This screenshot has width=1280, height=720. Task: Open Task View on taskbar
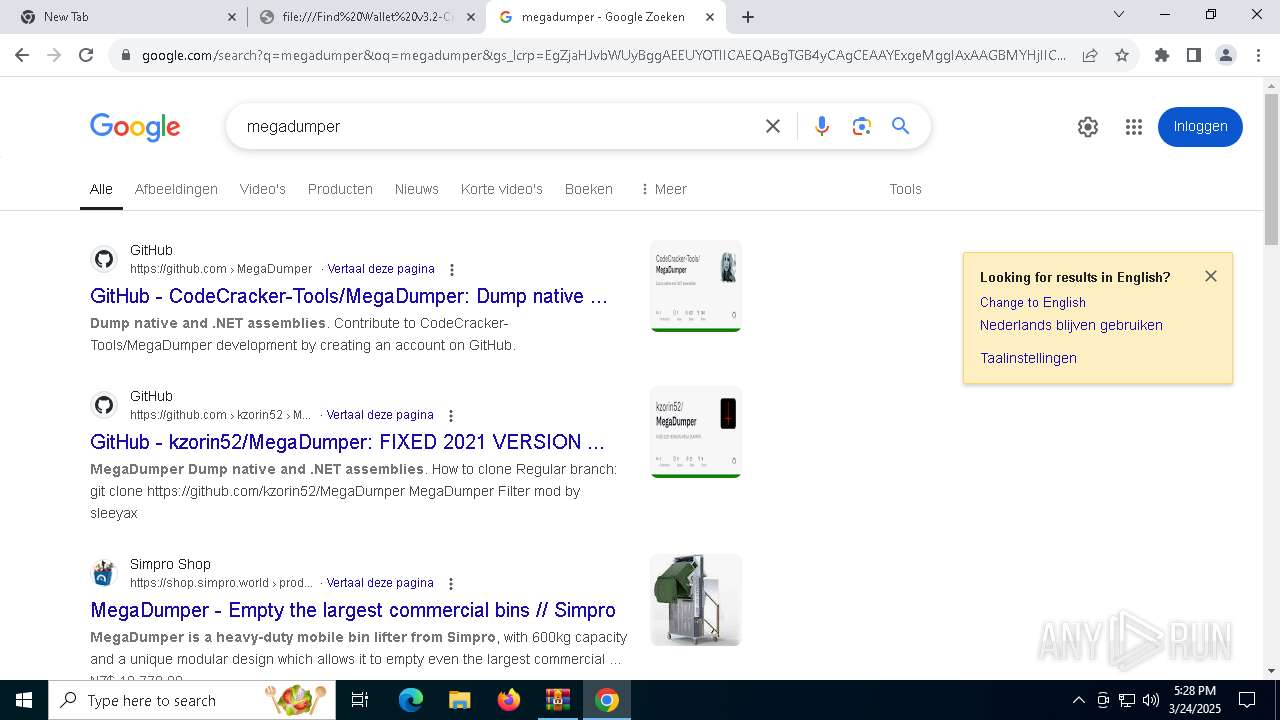pyautogui.click(x=360, y=700)
